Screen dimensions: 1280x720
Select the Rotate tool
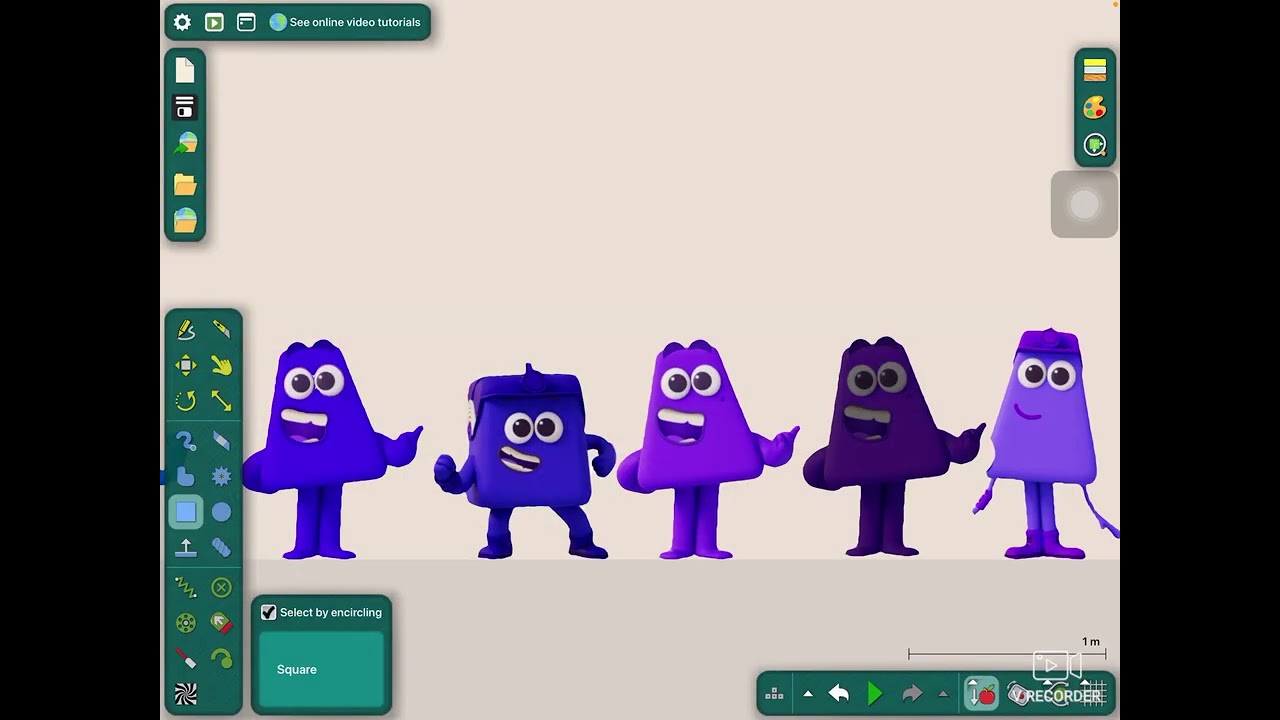pos(186,401)
